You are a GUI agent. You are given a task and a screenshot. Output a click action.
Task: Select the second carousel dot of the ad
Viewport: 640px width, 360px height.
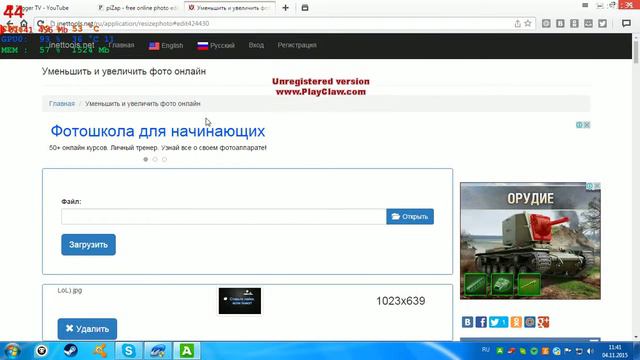point(155,159)
